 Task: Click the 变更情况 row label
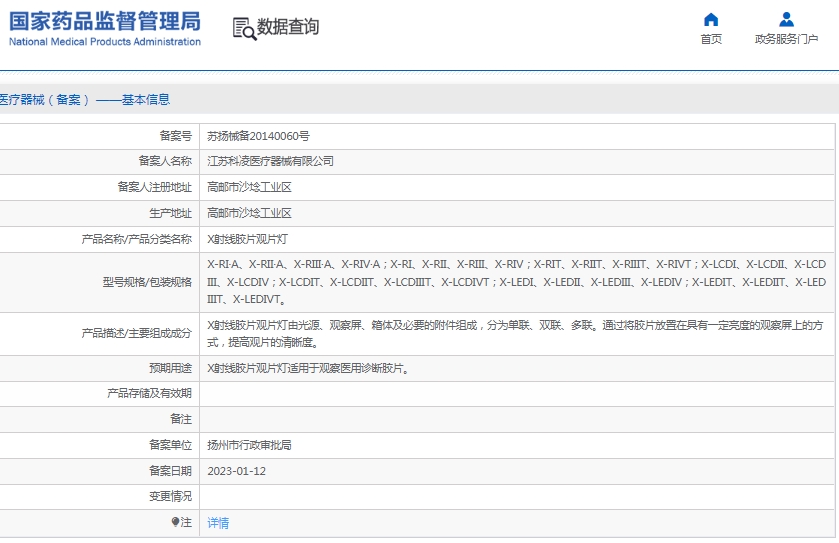(170, 496)
